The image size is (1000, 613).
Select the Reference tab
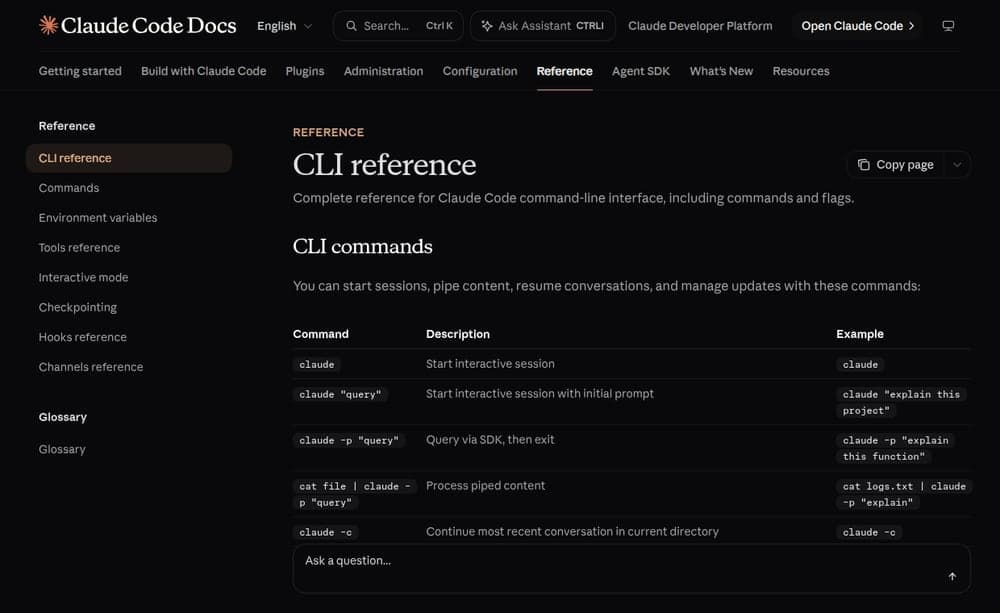[564, 71]
